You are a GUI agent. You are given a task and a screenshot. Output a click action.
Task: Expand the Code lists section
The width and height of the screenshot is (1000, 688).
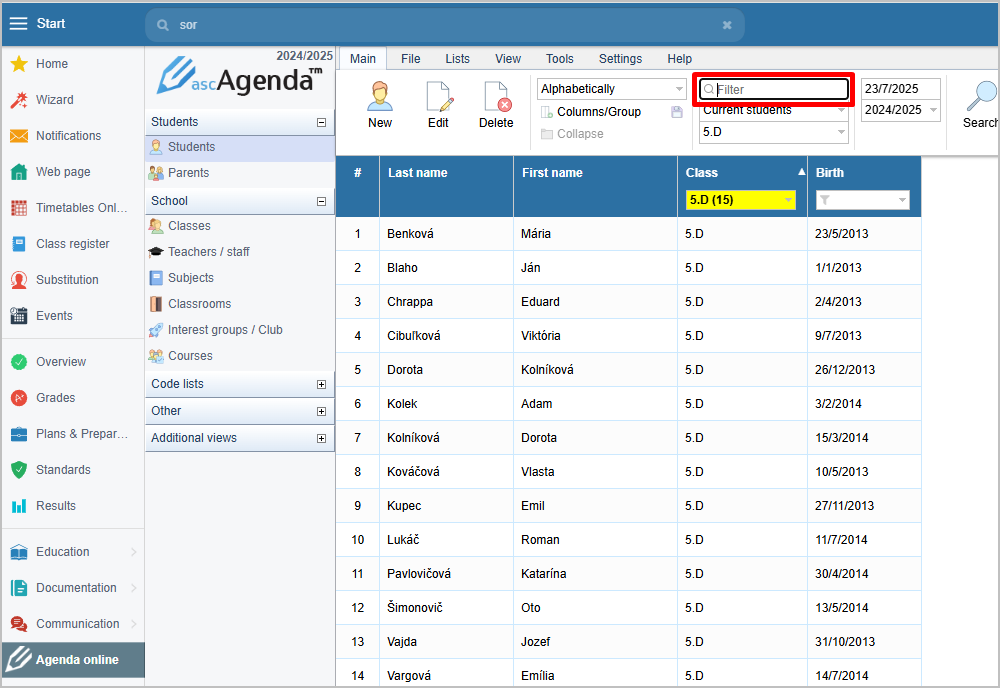[321, 384]
